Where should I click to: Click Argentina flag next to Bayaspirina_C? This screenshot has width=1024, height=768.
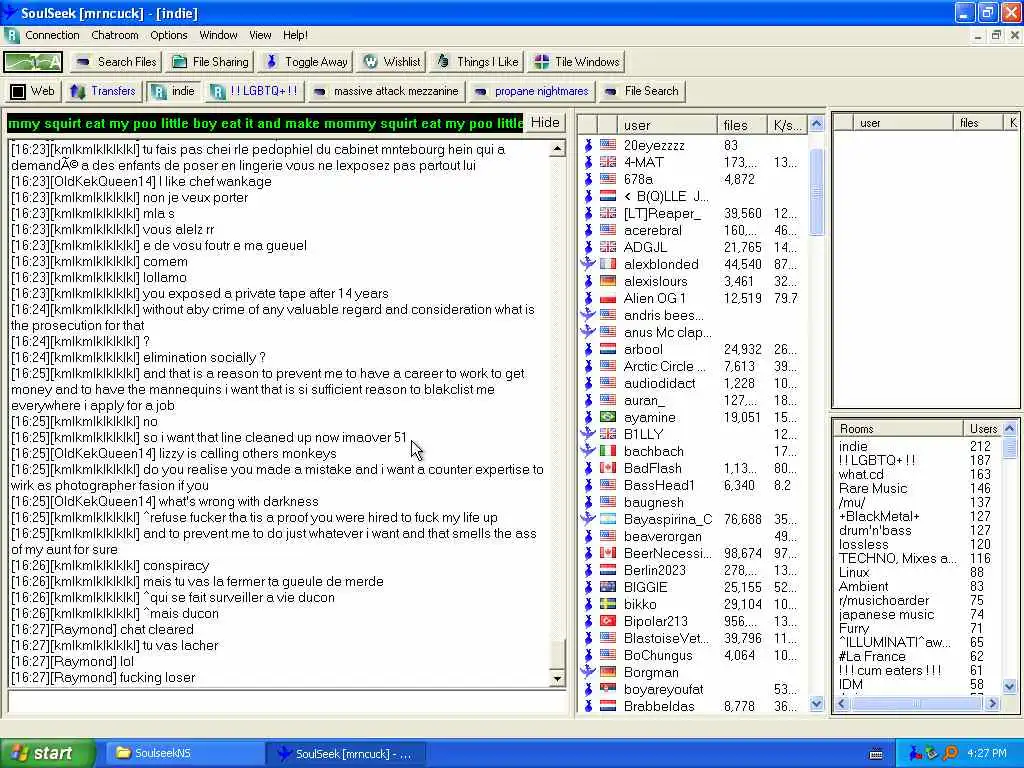tap(608, 519)
